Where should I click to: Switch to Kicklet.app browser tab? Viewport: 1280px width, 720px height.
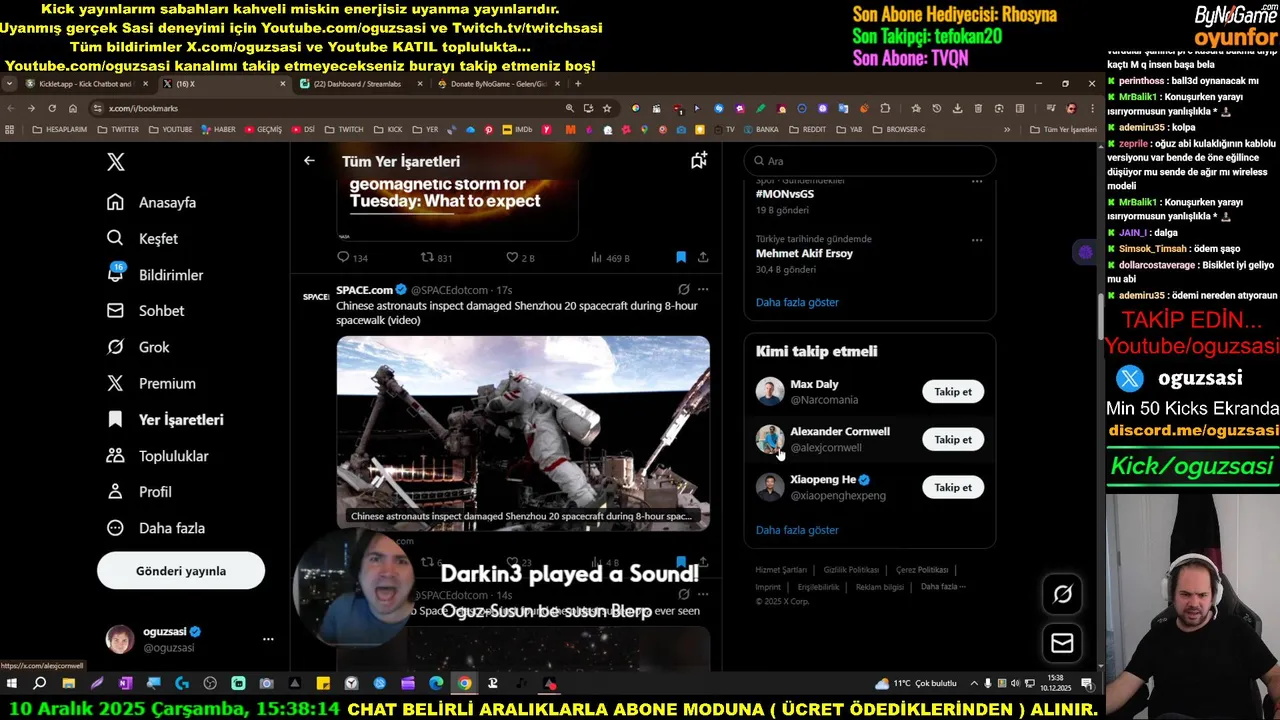pos(85,84)
